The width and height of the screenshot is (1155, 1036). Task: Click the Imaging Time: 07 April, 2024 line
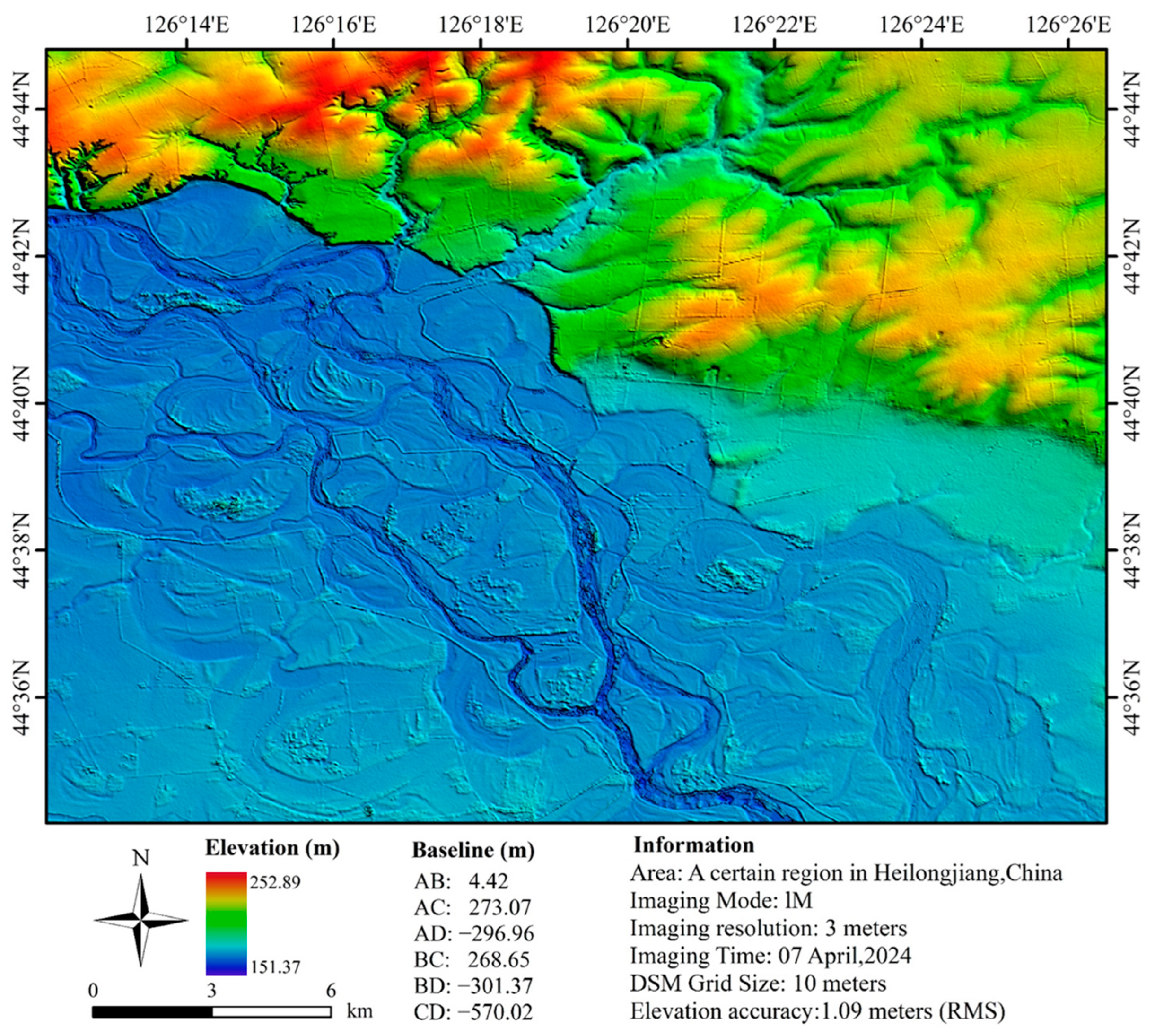pyautogui.click(x=770, y=956)
